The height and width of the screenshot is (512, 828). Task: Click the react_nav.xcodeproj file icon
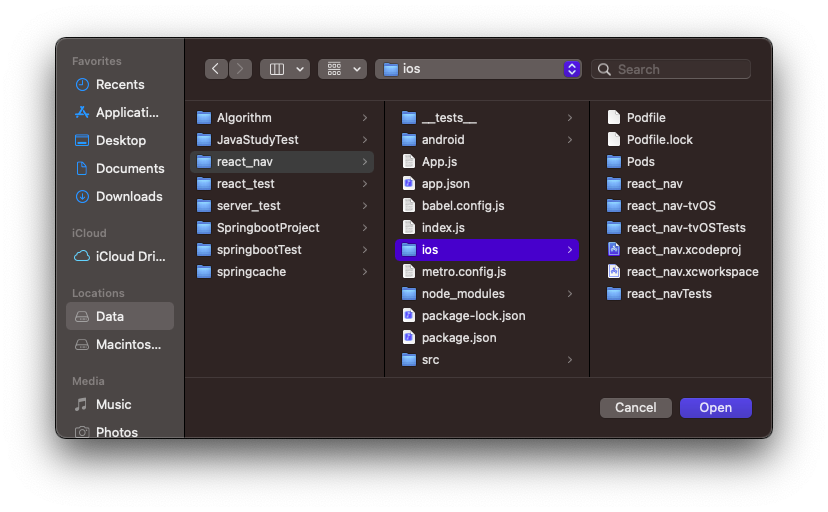click(x=614, y=250)
